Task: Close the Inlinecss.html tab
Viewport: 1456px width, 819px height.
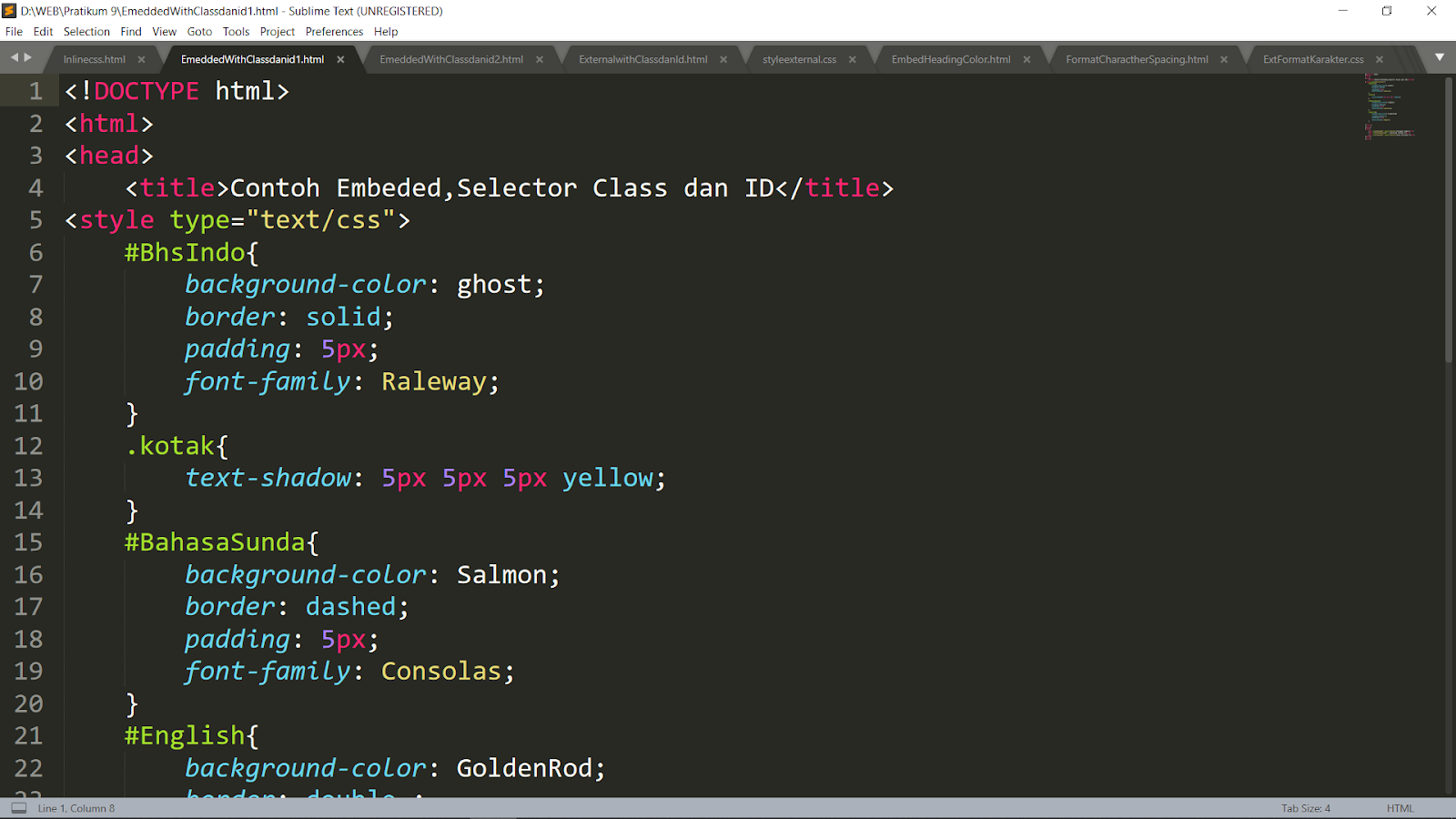Action: click(141, 59)
